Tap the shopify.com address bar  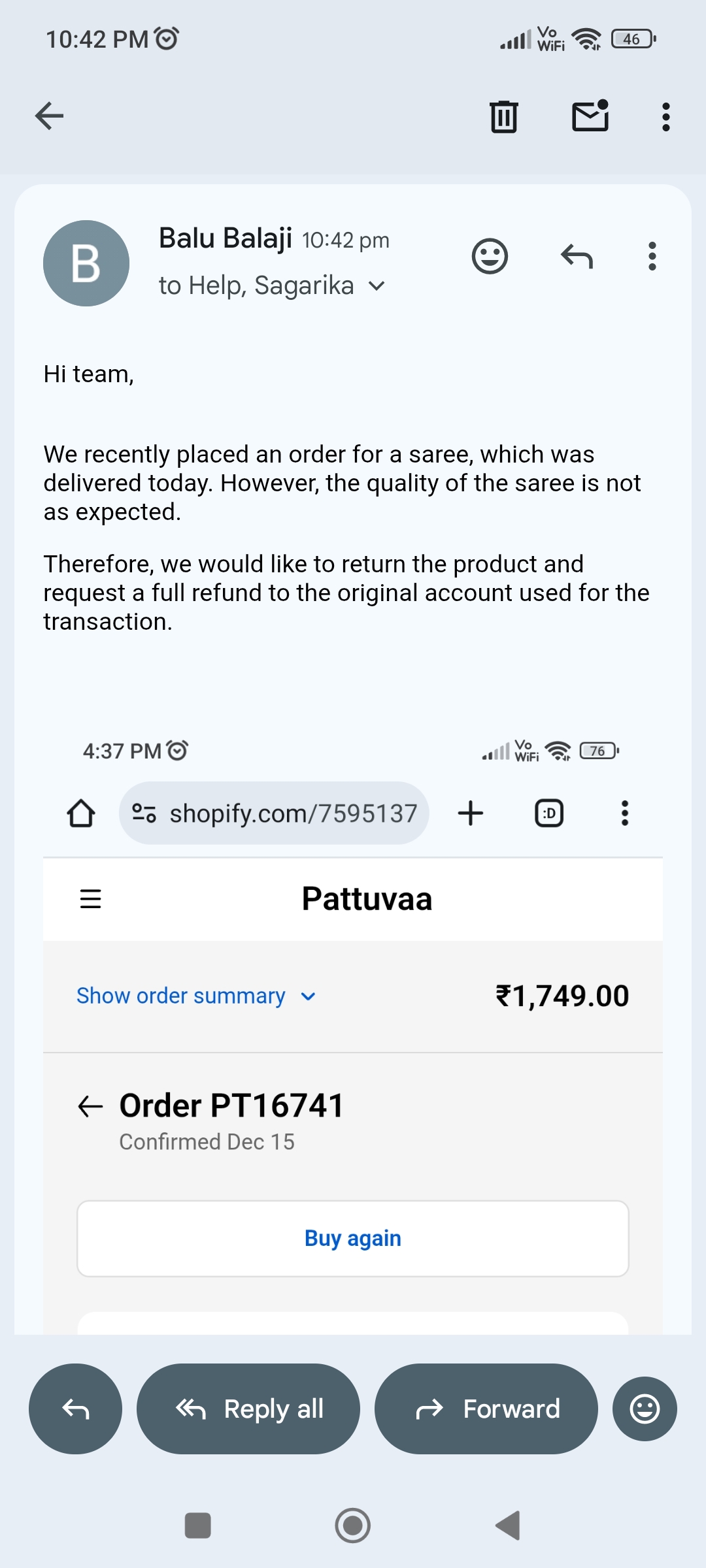275,813
